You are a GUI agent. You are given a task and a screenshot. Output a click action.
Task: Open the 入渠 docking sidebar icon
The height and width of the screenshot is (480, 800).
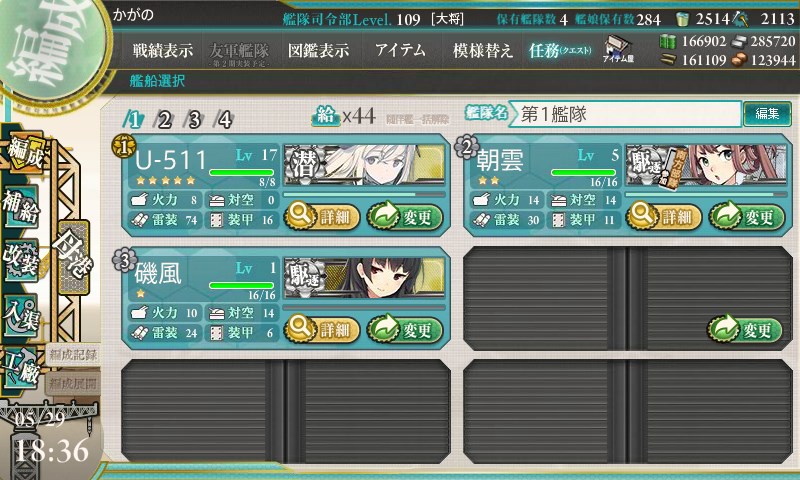pyautogui.click(x=21, y=314)
